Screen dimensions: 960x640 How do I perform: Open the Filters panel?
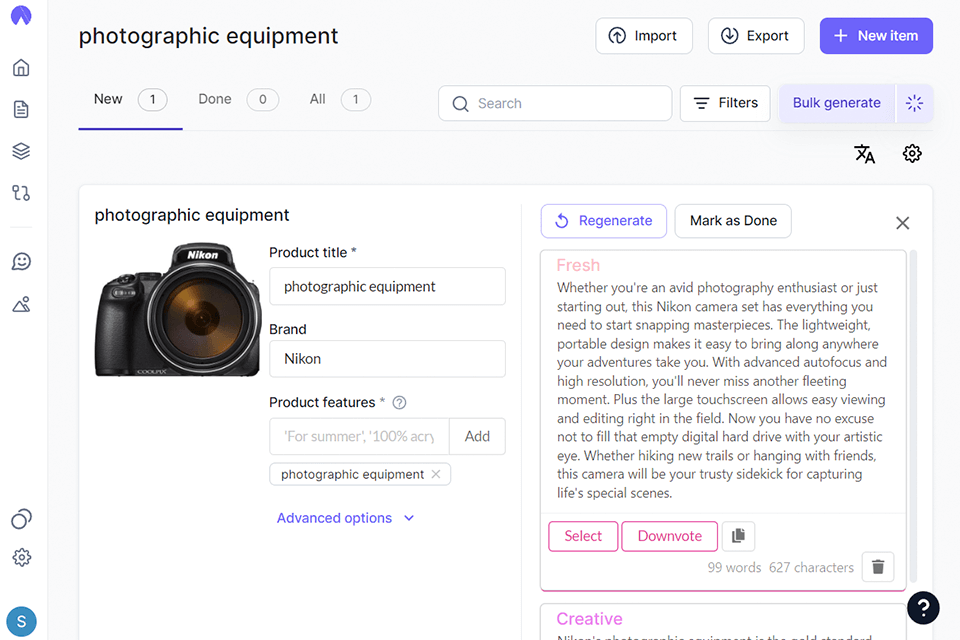tap(725, 103)
